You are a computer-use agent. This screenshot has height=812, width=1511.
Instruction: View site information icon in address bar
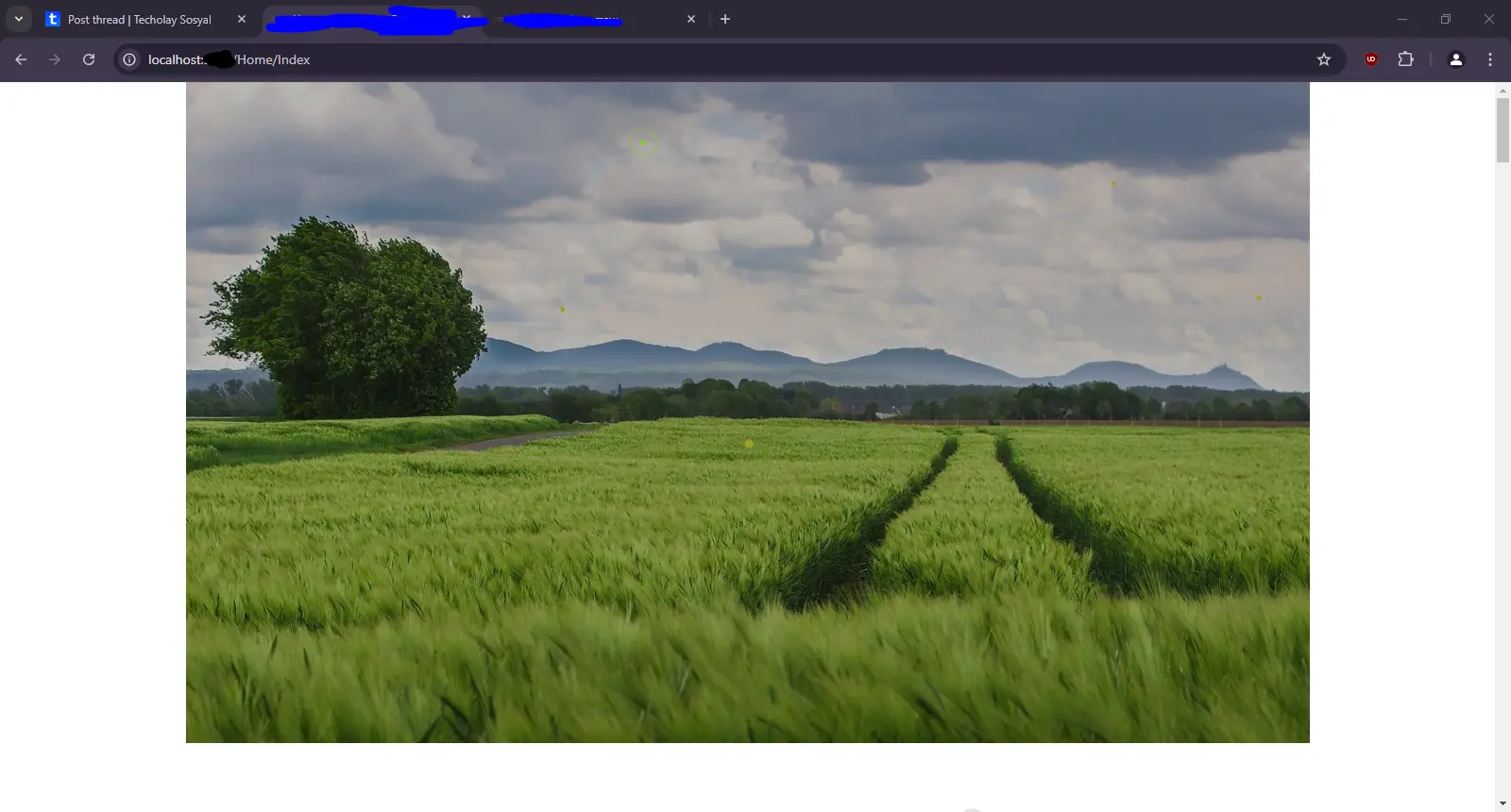tap(130, 59)
